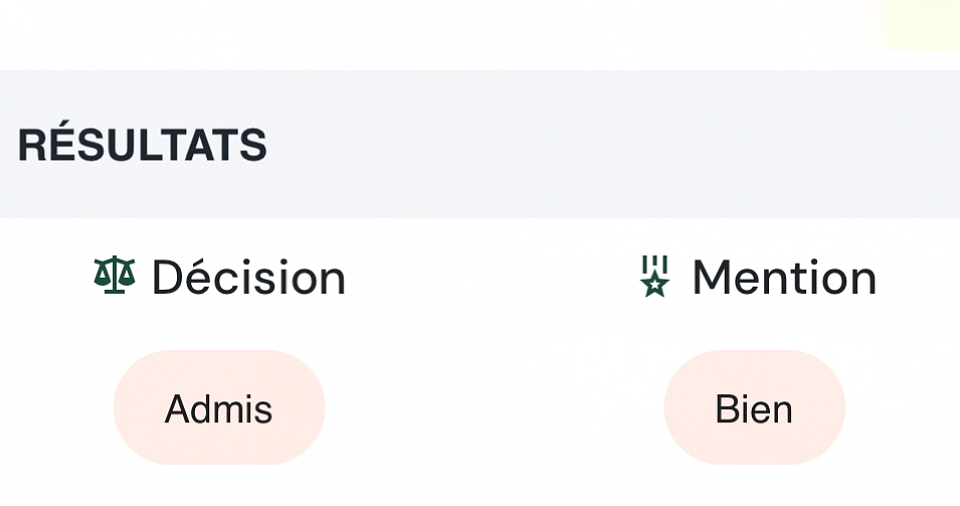Screen dimensions: 960x506
Task: Click the word Admis inside the pink badge
Action: (x=219, y=409)
